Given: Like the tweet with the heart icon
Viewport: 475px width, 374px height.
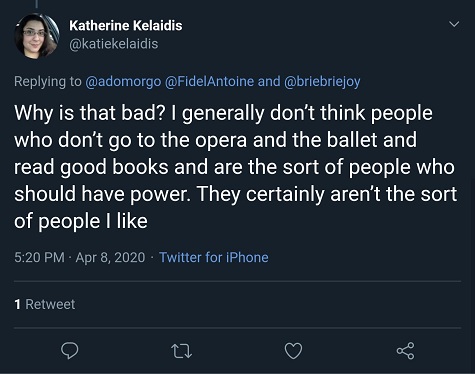Looking at the screenshot, I should 293,351.
